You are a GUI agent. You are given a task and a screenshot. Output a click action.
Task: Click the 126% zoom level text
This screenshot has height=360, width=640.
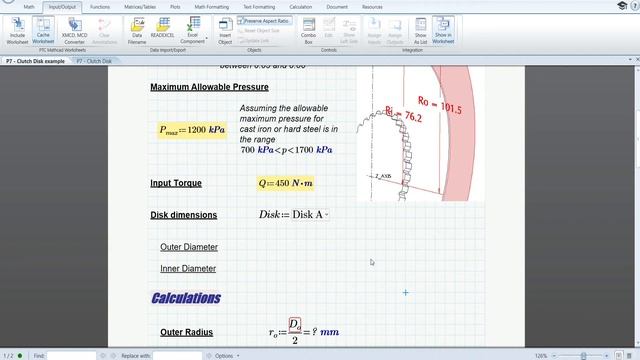click(541, 356)
